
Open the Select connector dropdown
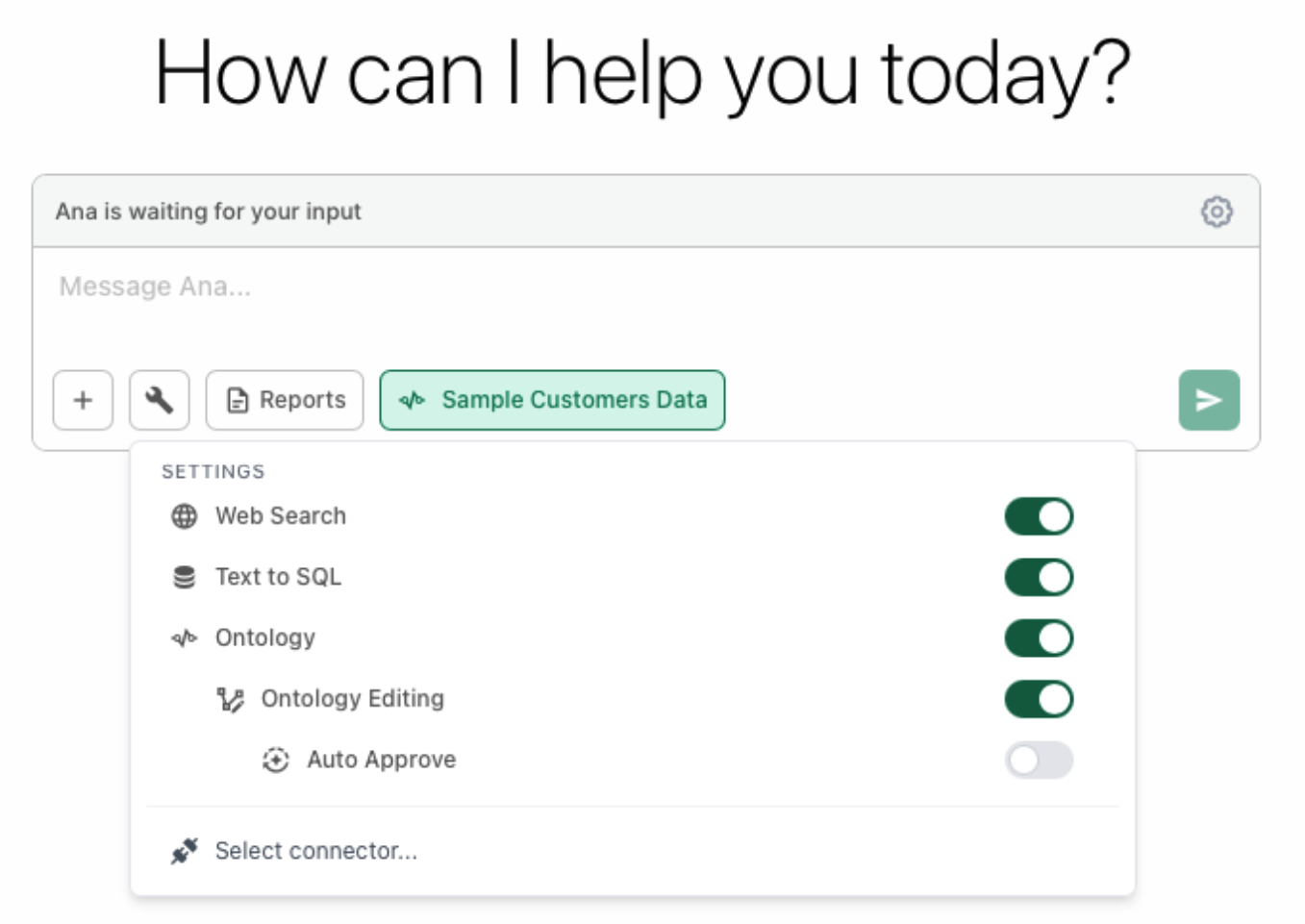click(x=317, y=850)
